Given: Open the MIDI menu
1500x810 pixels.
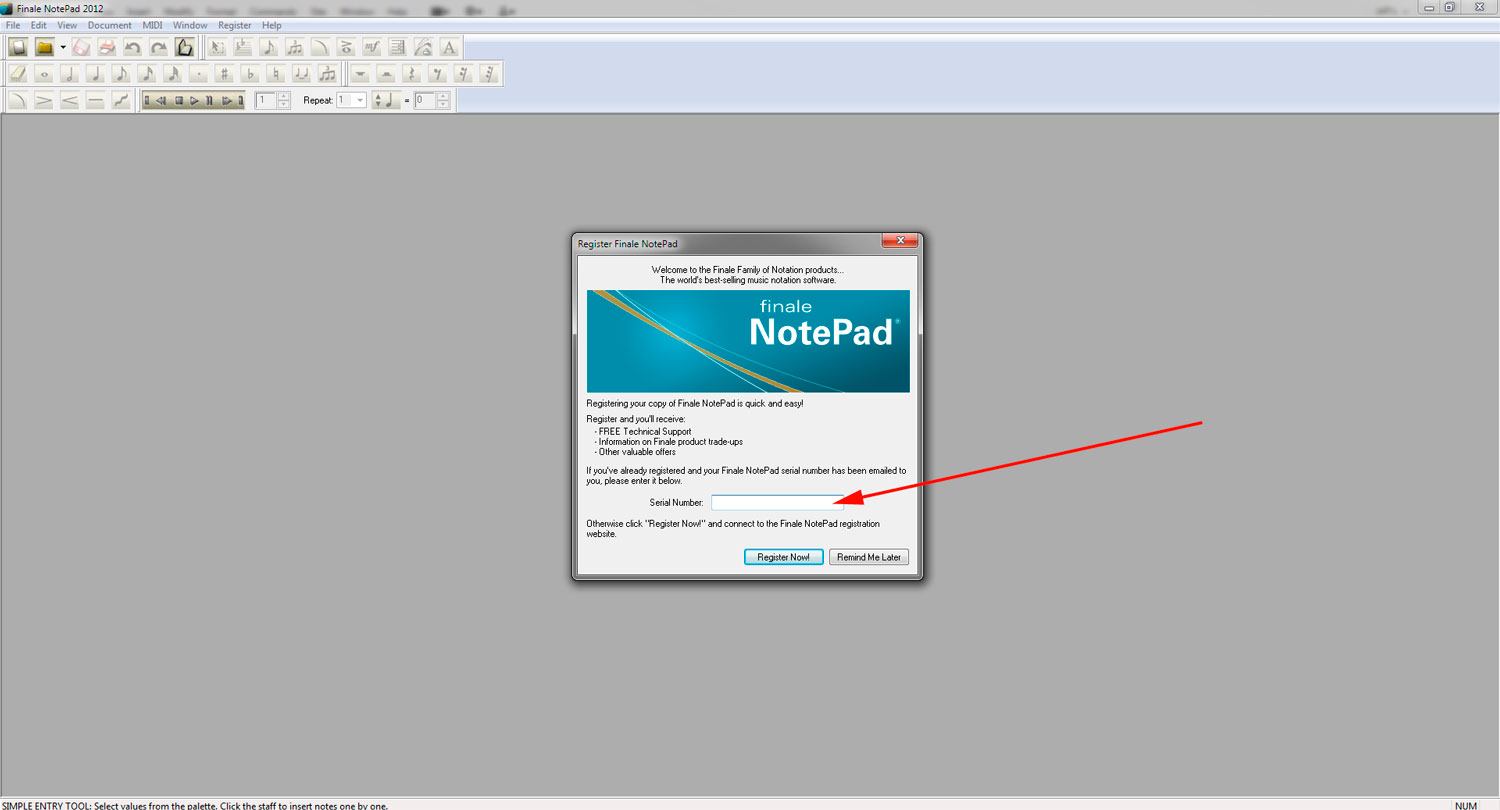Looking at the screenshot, I should click(x=152, y=25).
